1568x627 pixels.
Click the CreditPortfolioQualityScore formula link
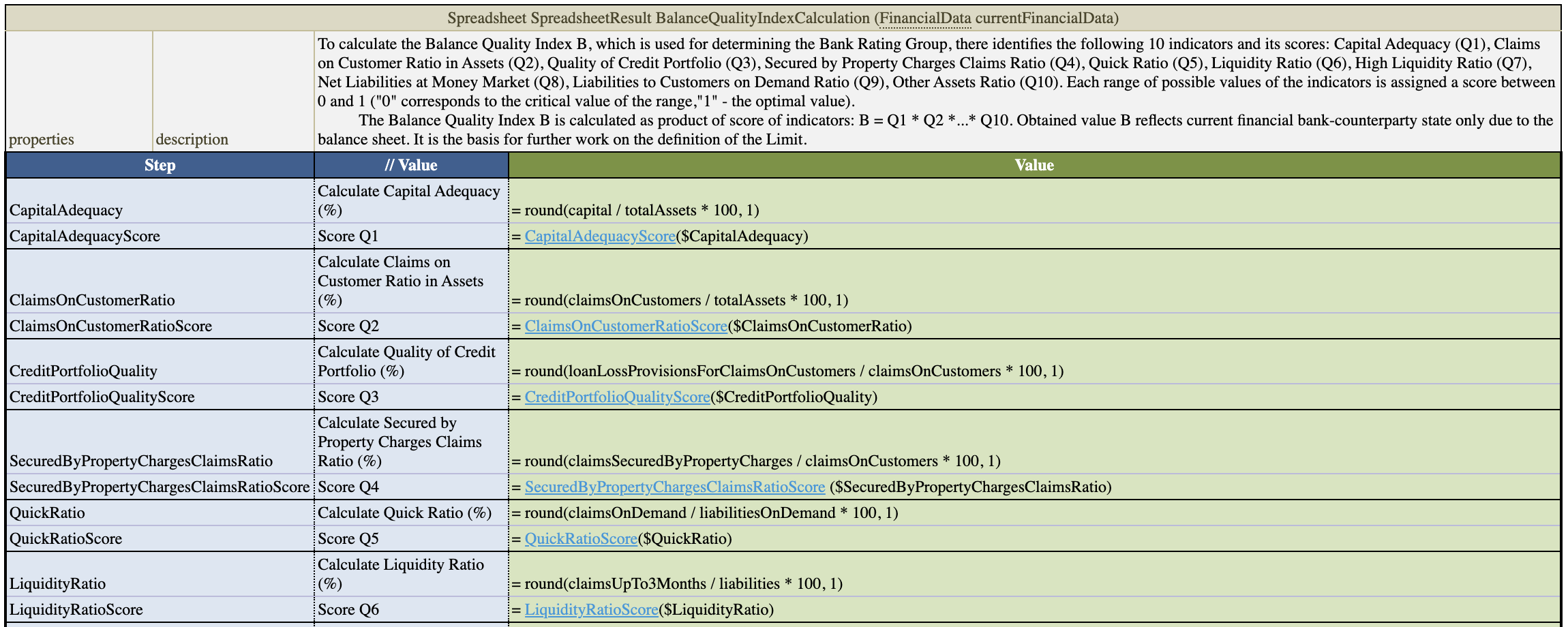617,397
